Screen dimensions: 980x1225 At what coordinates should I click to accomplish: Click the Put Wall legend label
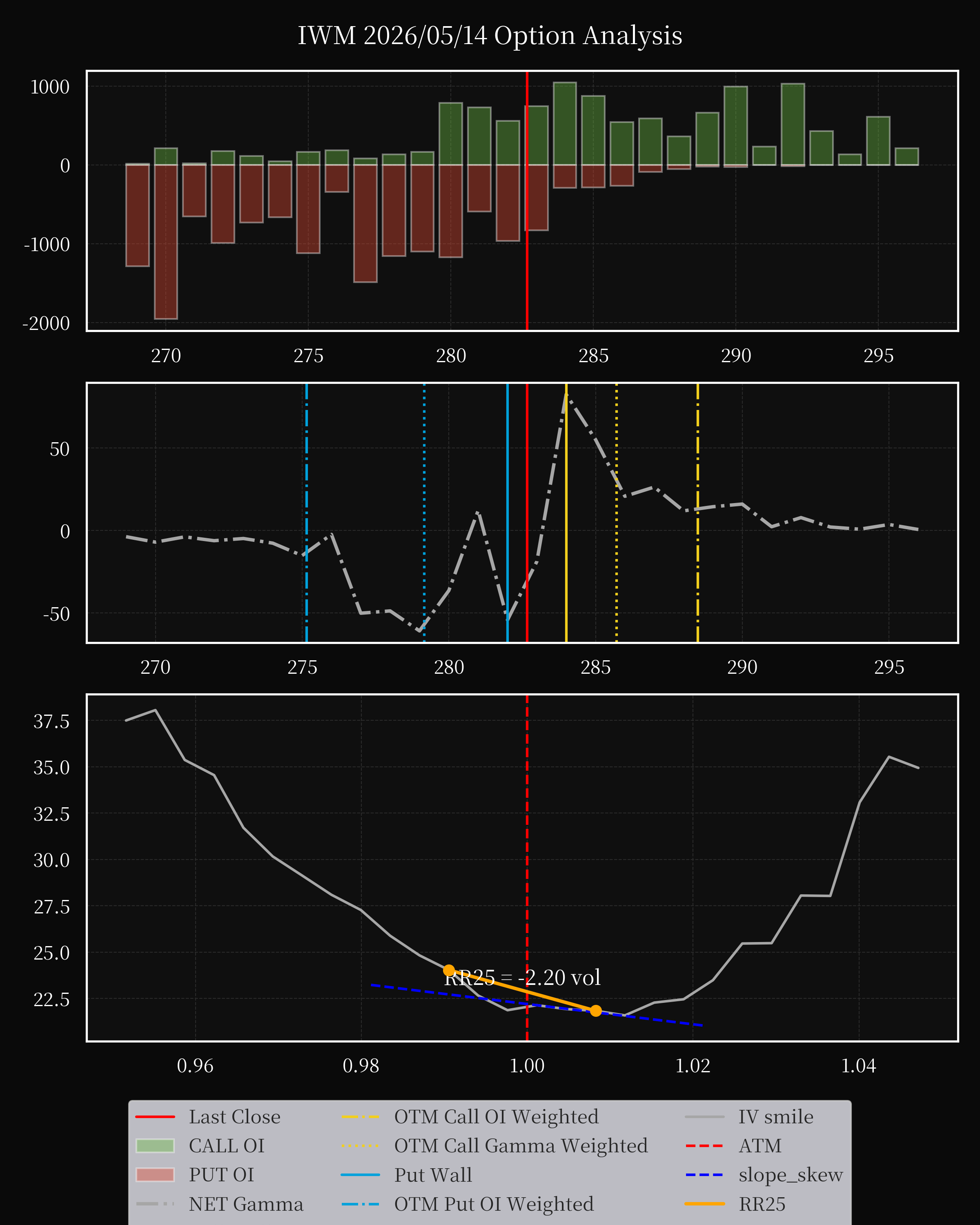(x=433, y=1175)
